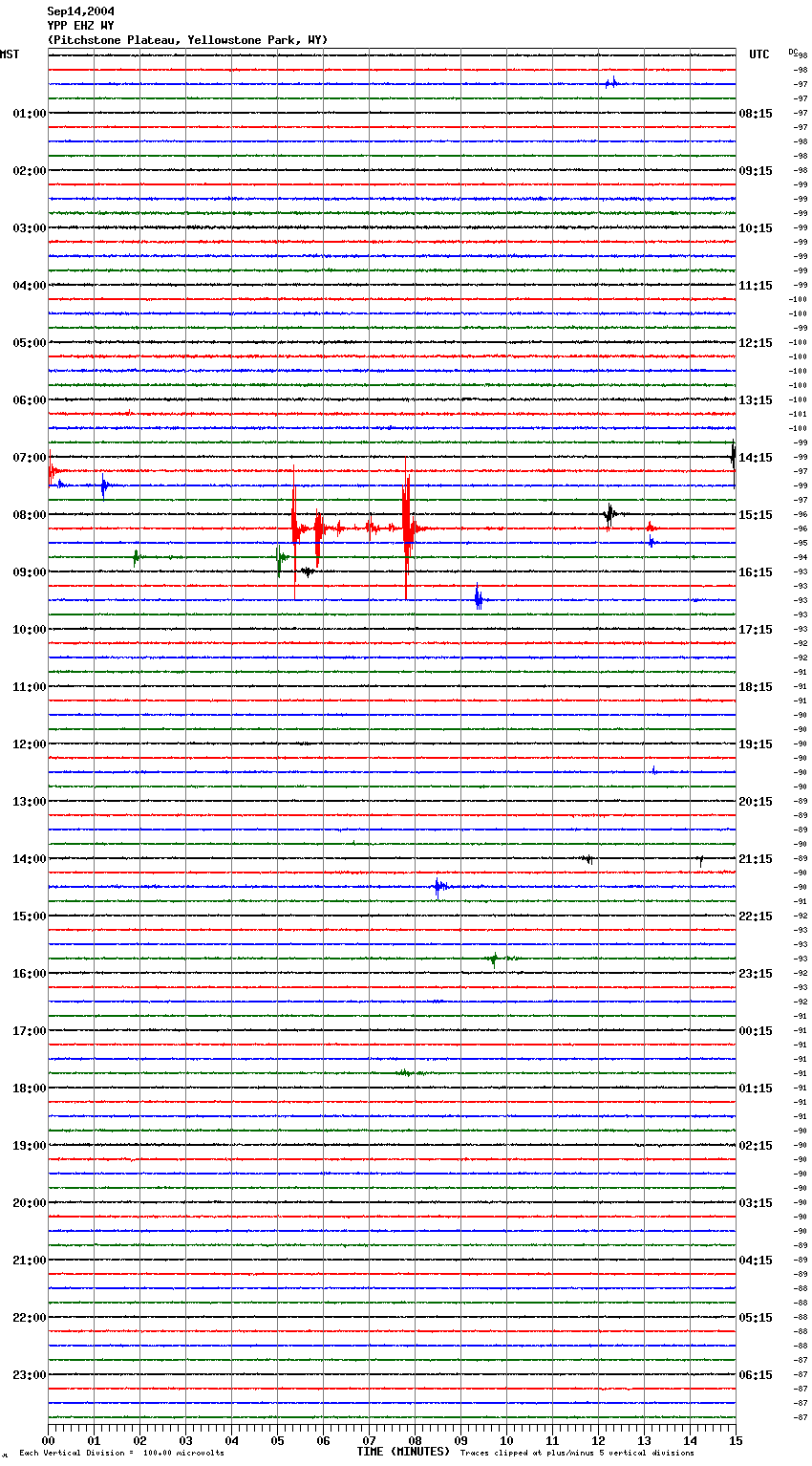The image size is (812, 1466).
Task: Click the '14:00' MST time label
Action: (29, 859)
